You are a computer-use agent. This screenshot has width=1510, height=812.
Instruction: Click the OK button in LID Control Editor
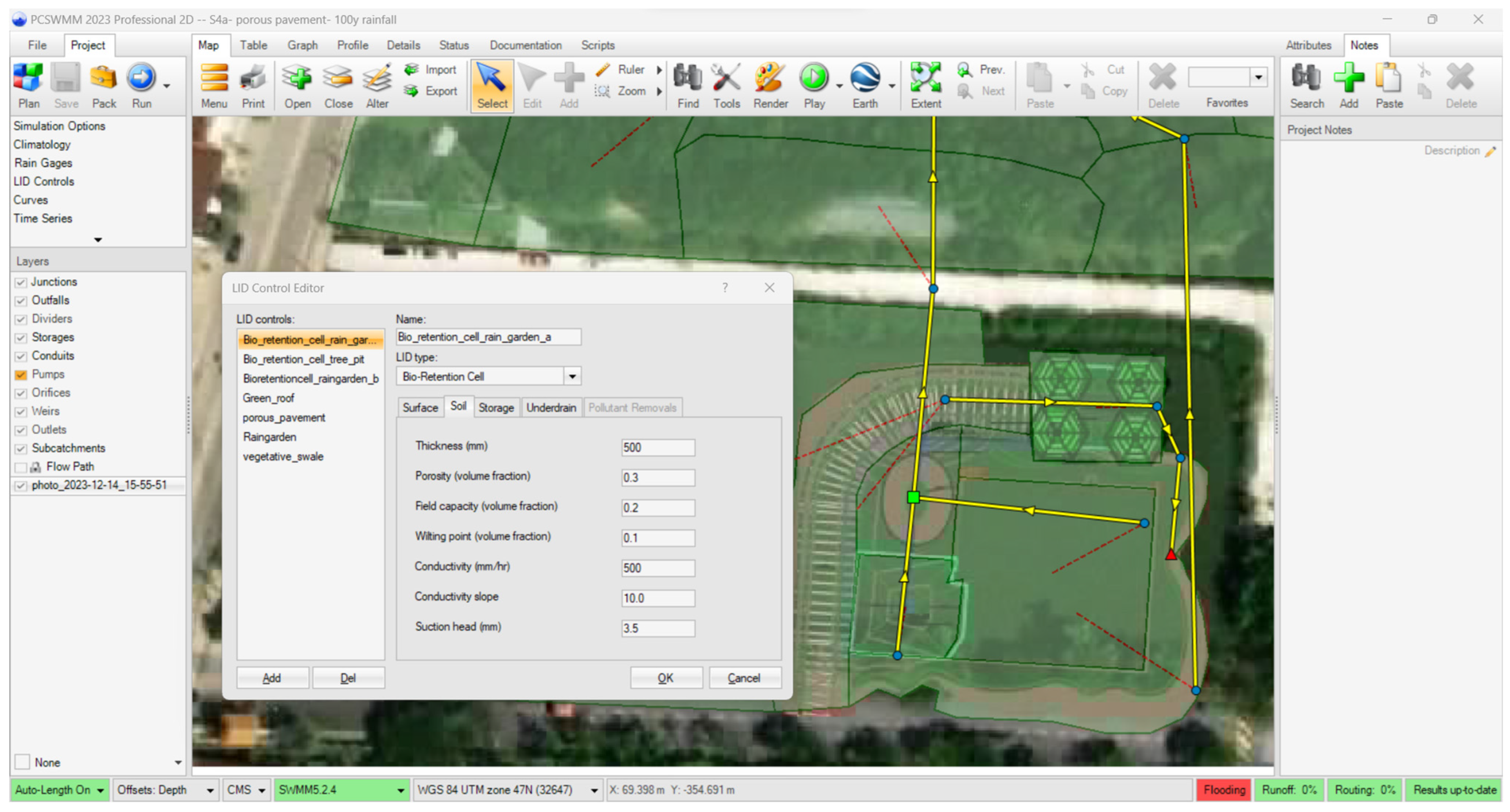pyautogui.click(x=665, y=678)
